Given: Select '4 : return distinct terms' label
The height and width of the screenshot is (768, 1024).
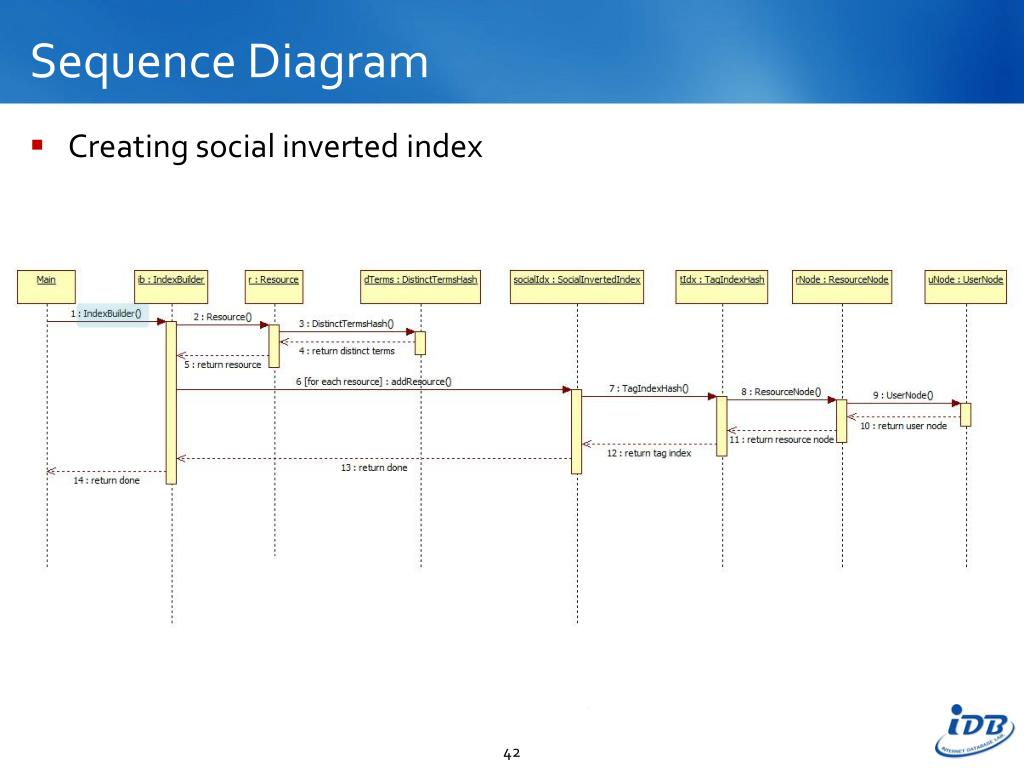Looking at the screenshot, I should click(x=347, y=351).
